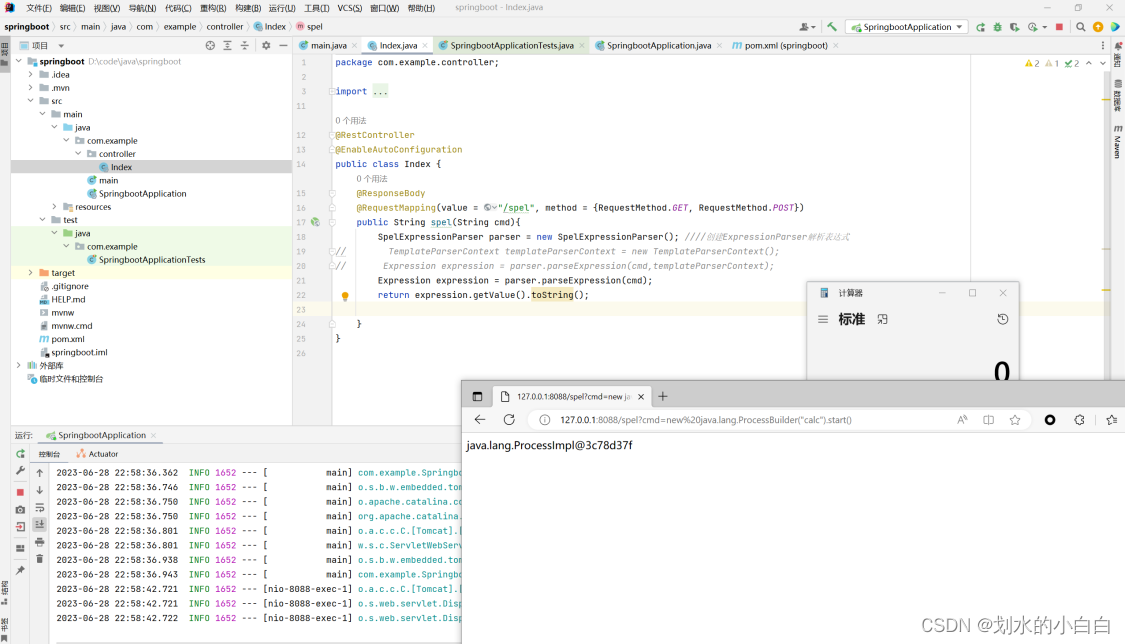Viewport: 1125px width, 644px height.
Task: Expand the external libraries node
Action: click(x=19, y=365)
